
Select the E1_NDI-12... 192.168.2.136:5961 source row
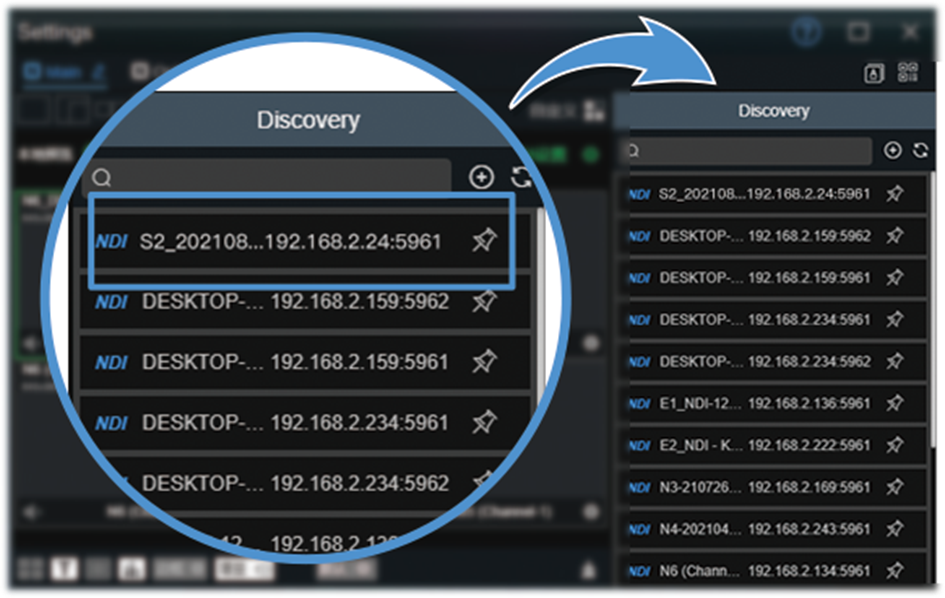774,403
